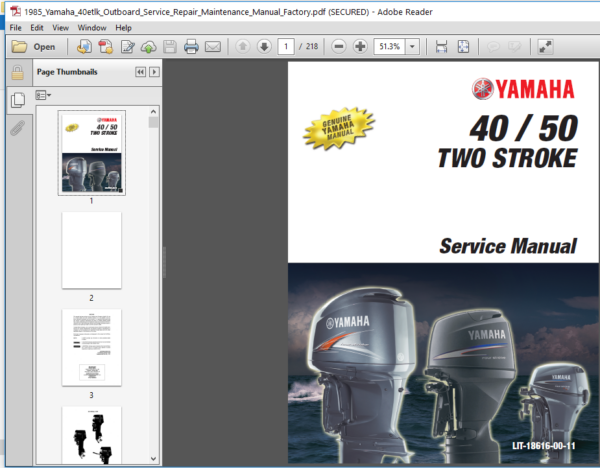600x468 pixels.
Task: Click the Open folder button
Action: pyautogui.click(x=33, y=47)
